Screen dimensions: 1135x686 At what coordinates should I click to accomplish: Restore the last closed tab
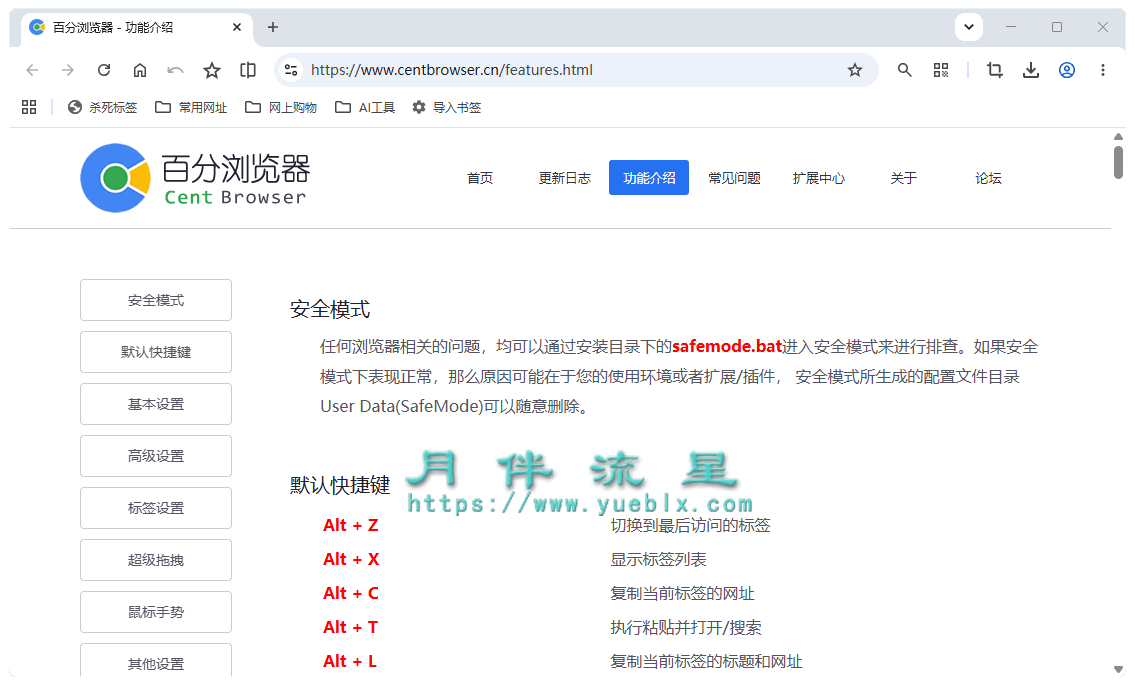(x=175, y=70)
